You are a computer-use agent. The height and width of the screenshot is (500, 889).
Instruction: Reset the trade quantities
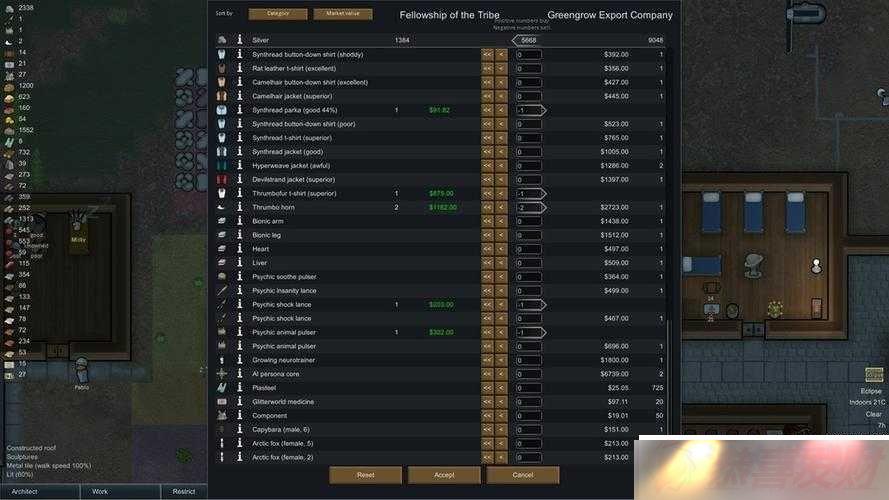366,475
